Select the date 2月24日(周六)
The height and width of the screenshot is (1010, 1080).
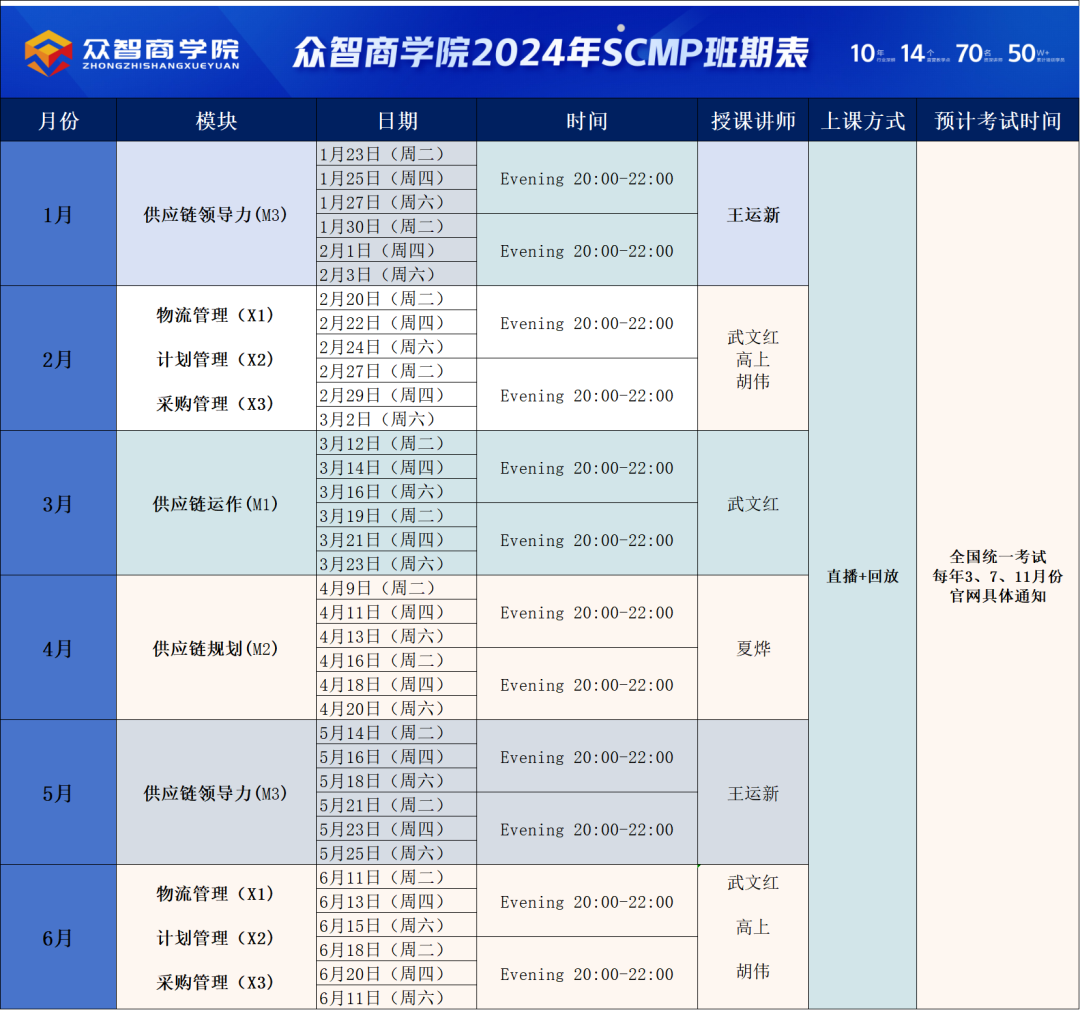point(397,347)
